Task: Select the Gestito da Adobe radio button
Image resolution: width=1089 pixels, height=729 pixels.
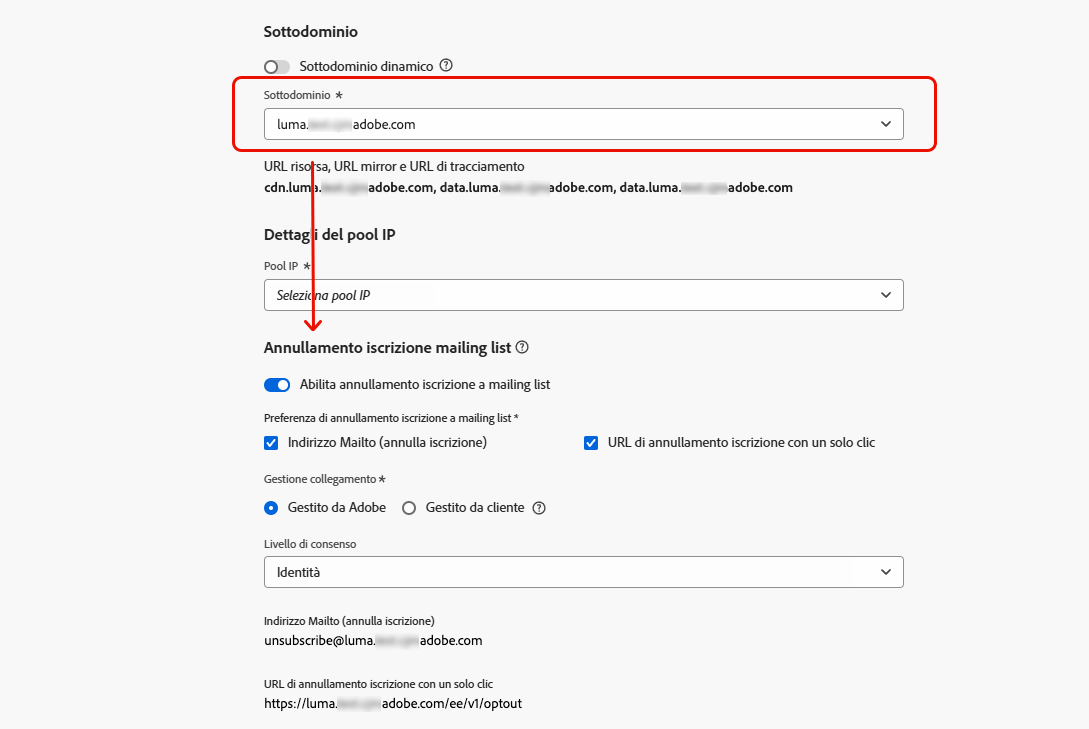Action: click(x=271, y=508)
